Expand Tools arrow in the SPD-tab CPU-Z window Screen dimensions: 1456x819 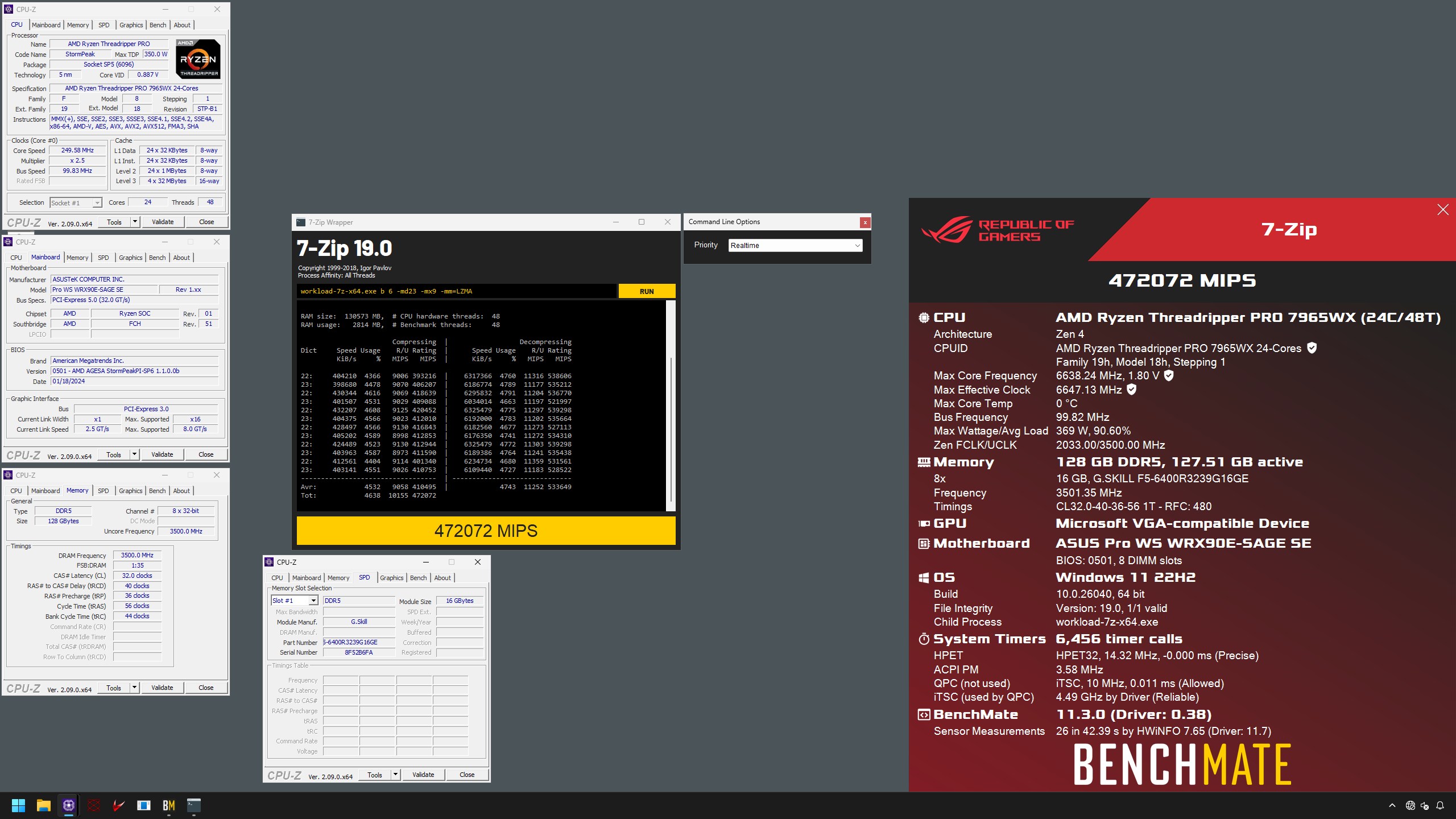tap(395, 775)
